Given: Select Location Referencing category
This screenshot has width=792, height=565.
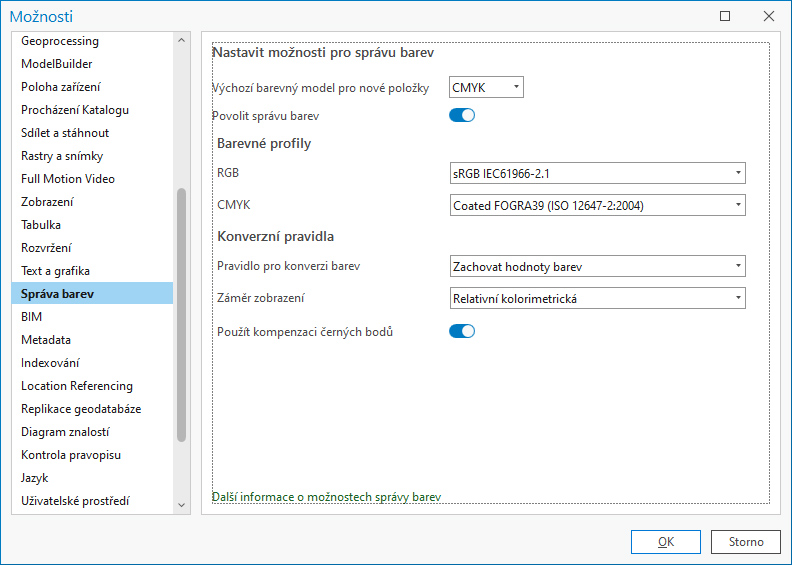Looking at the screenshot, I should pyautogui.click(x=92, y=385).
